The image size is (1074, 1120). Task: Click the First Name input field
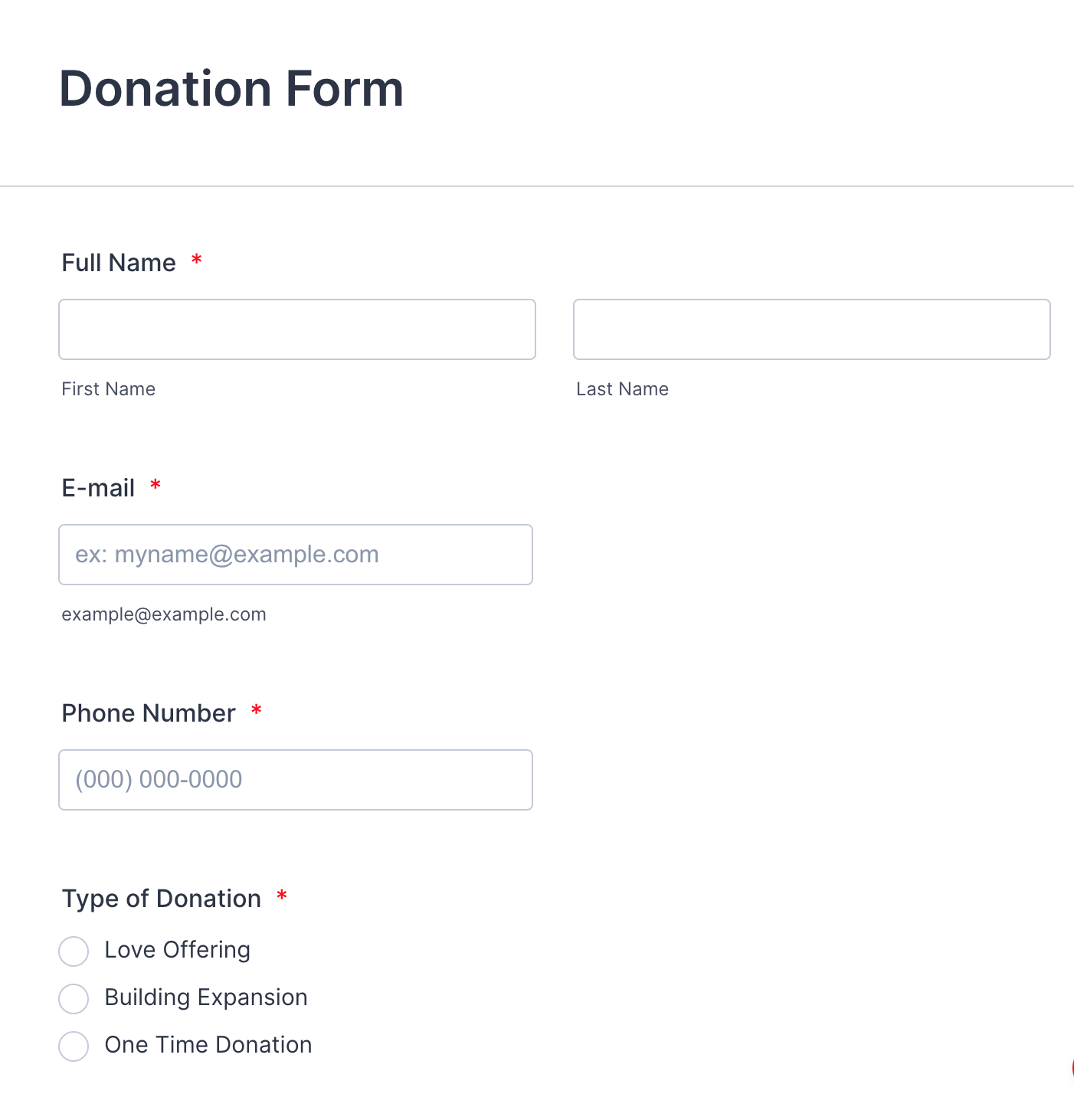pos(296,329)
